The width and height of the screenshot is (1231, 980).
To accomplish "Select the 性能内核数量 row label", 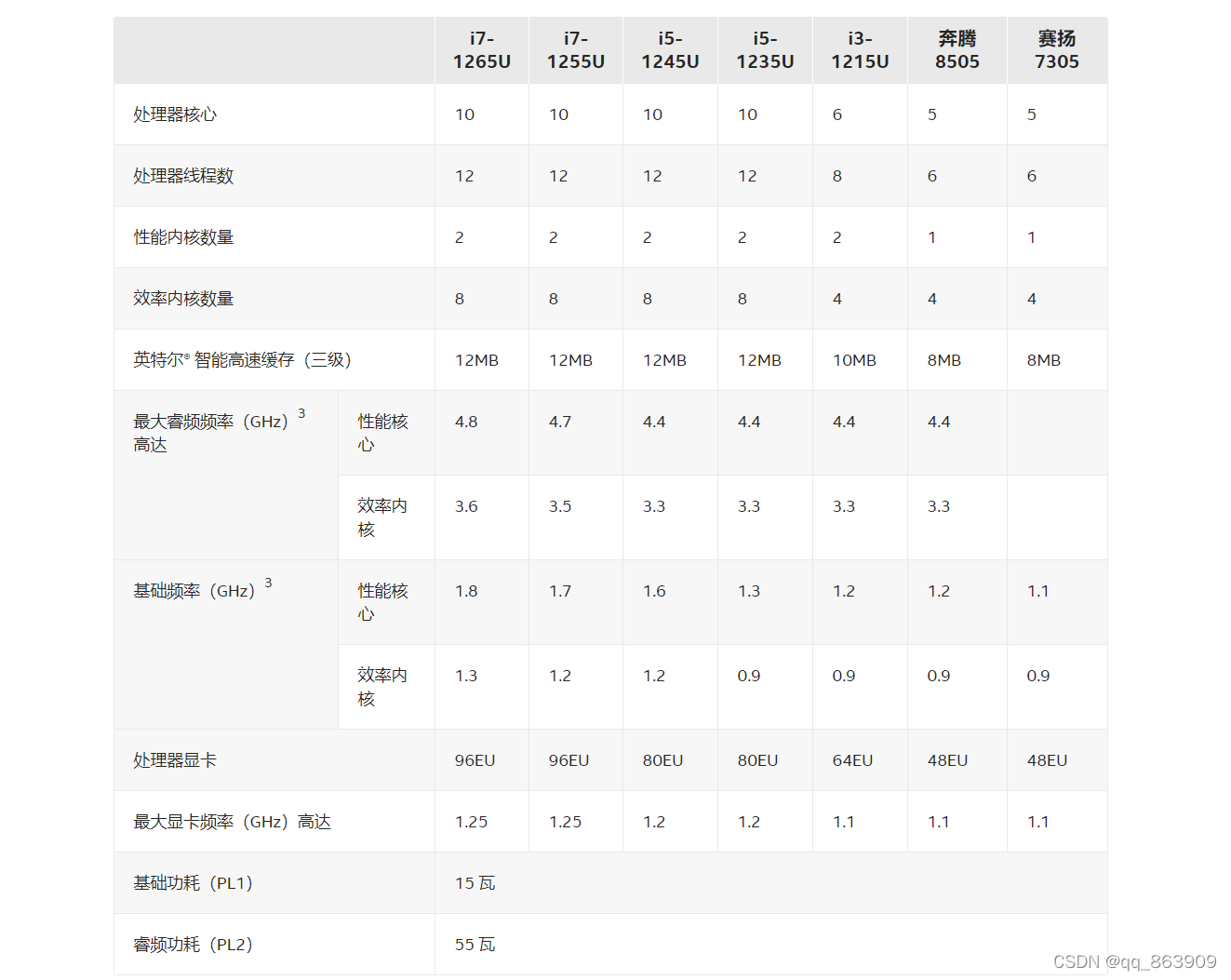I will [183, 237].
